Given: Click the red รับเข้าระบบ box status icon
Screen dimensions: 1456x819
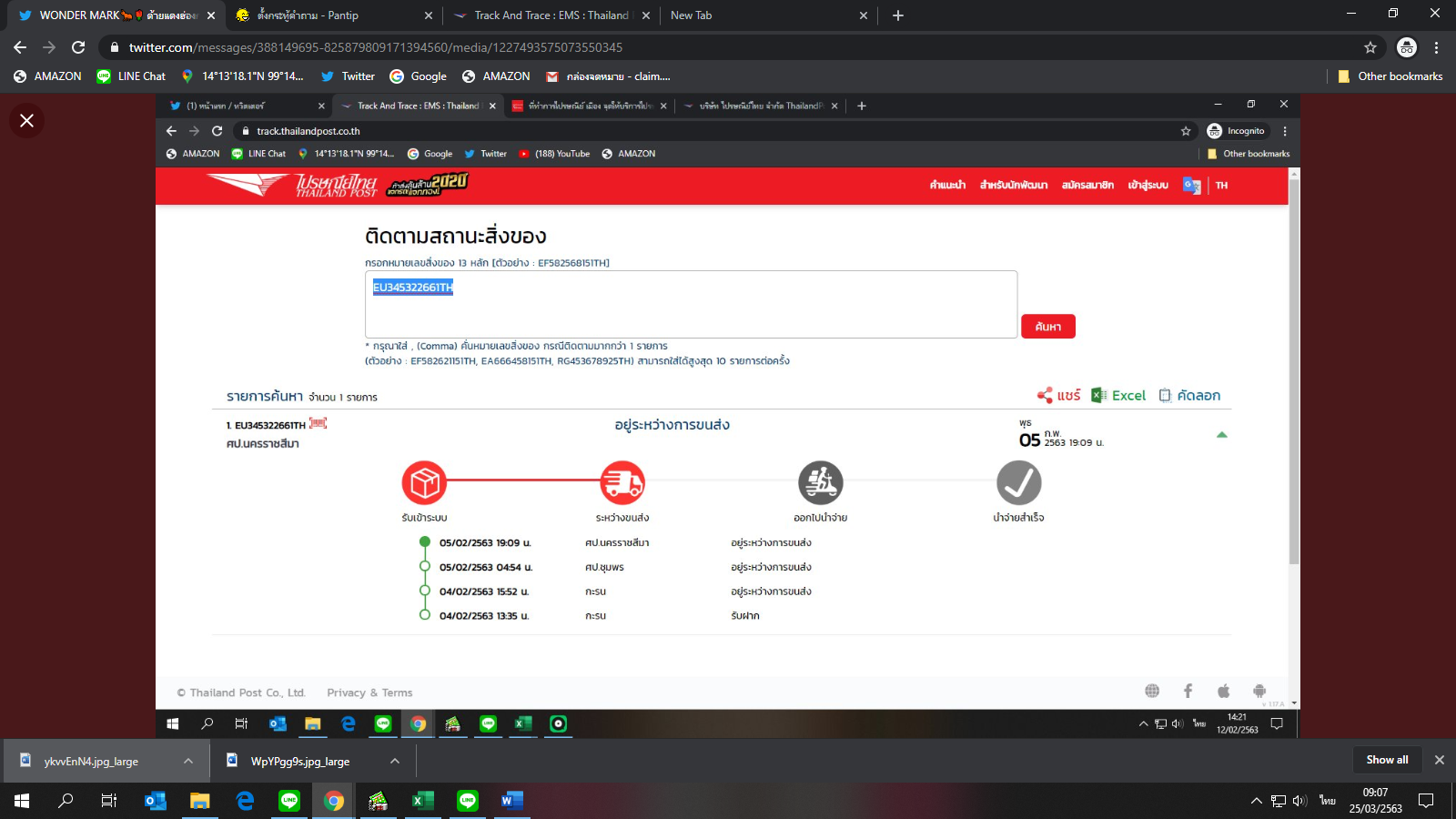Looking at the screenshot, I should point(425,483).
